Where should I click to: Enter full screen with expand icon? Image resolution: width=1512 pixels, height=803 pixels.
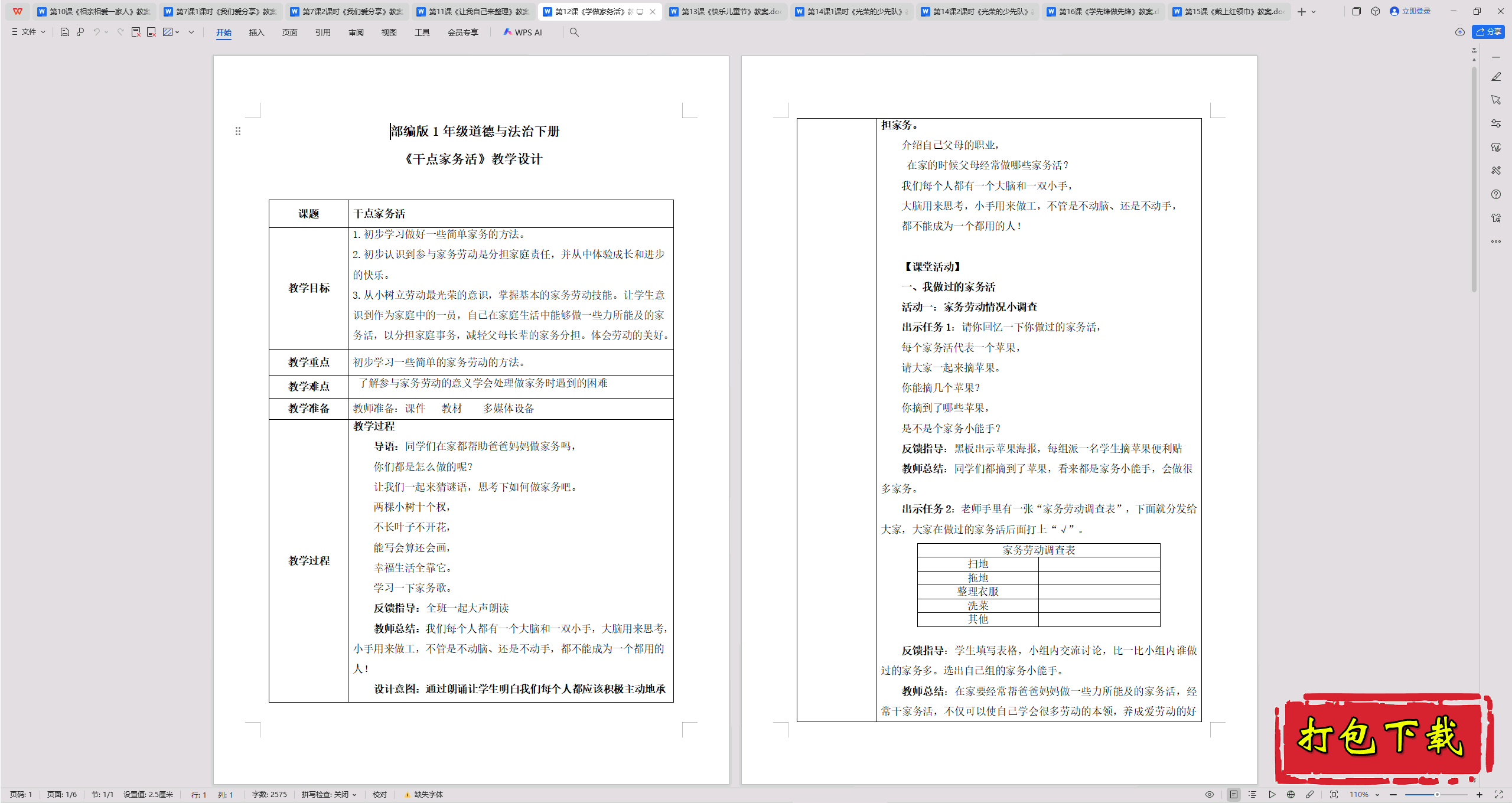pyautogui.click(x=1498, y=795)
